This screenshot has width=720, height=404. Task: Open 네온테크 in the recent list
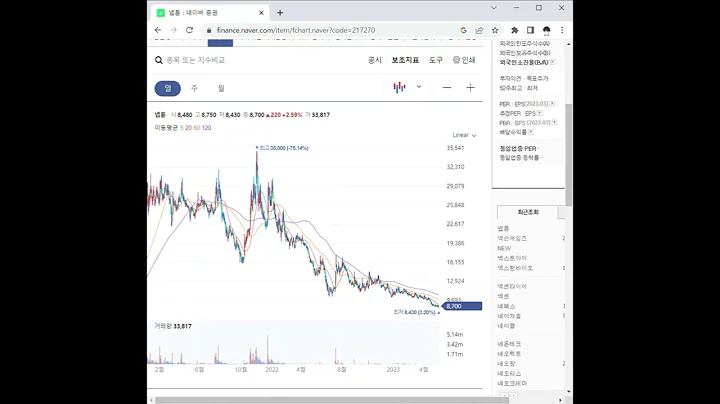pyautogui.click(x=509, y=344)
